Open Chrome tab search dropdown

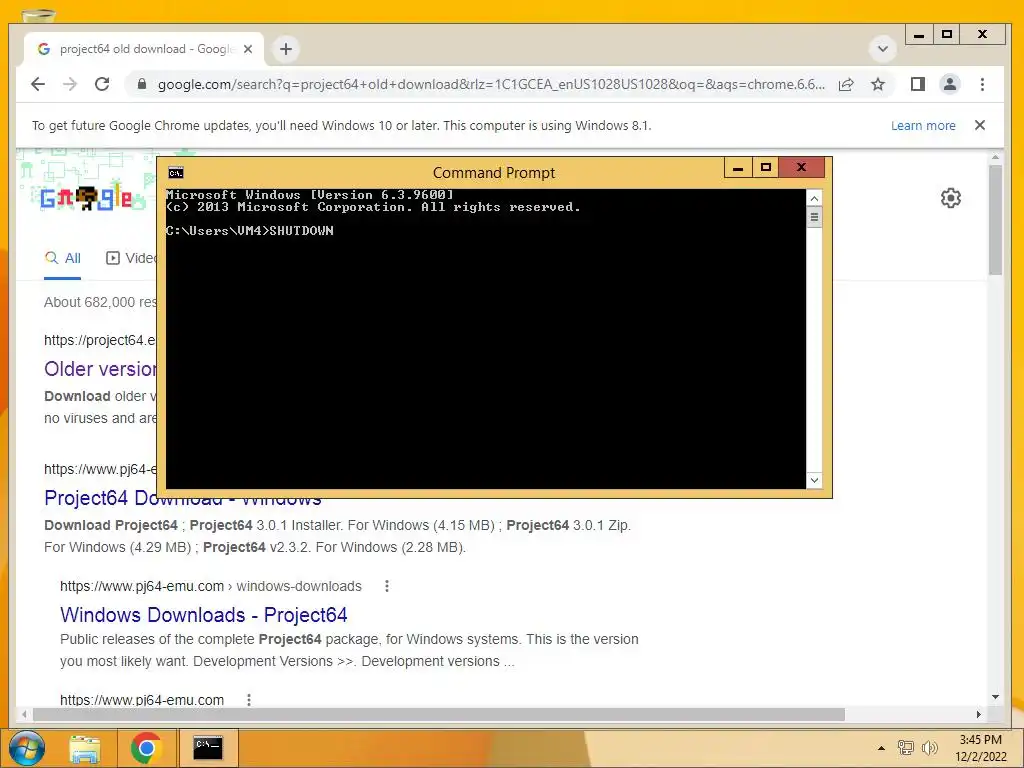click(x=882, y=49)
